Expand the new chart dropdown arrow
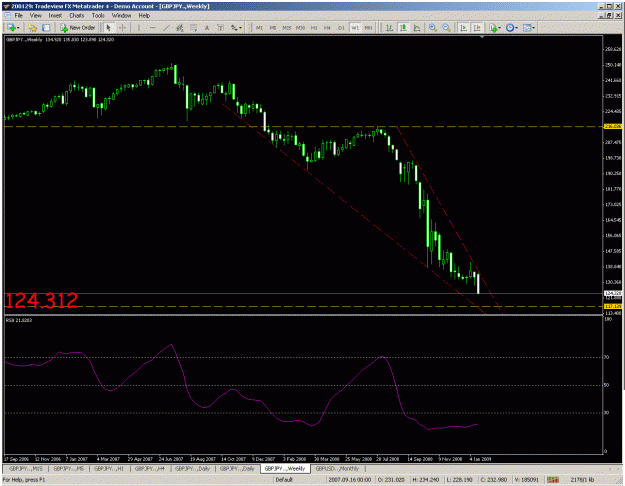The image size is (625, 486). pos(18,28)
